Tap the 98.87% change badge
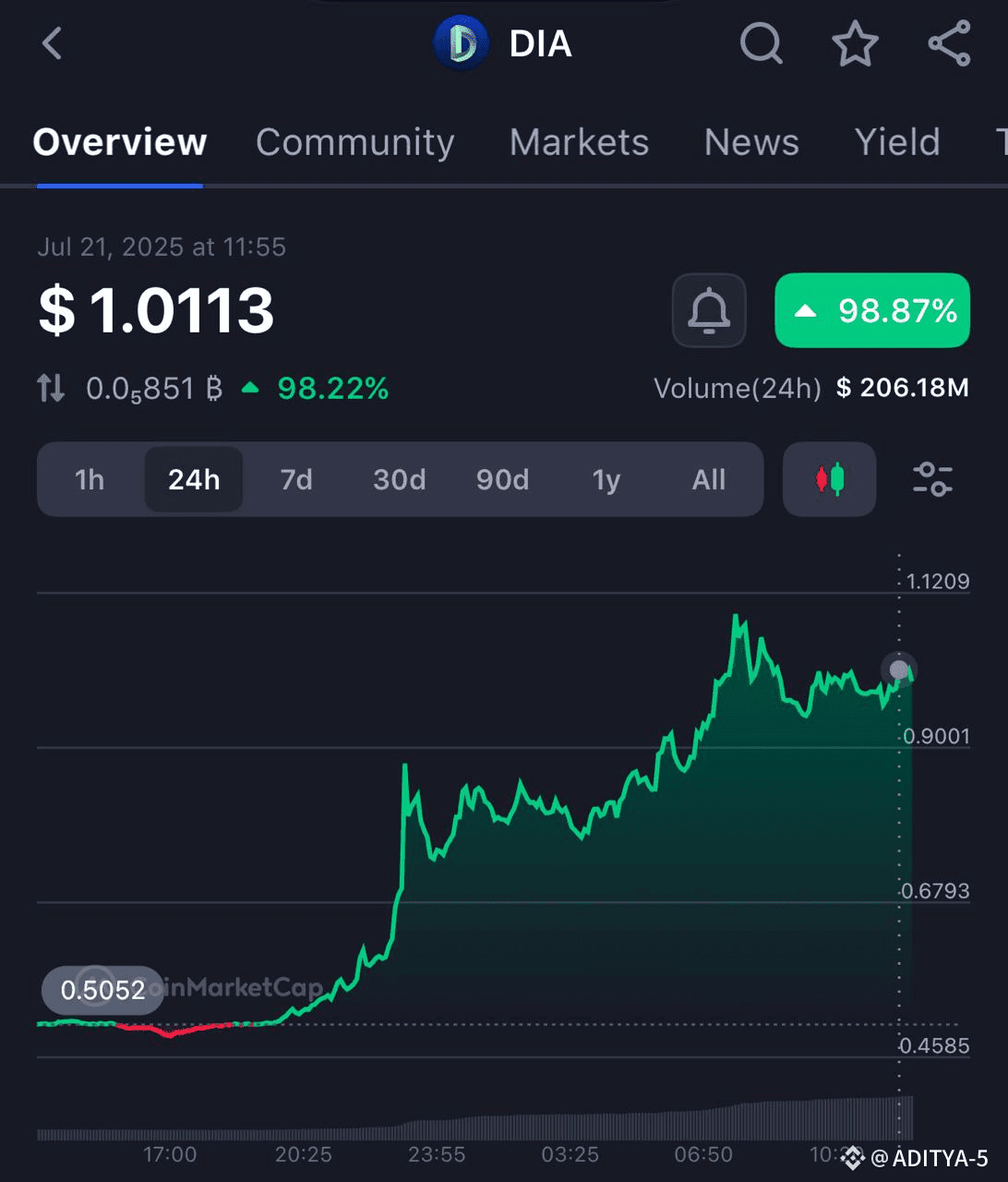This screenshot has width=1008, height=1182. 872,310
